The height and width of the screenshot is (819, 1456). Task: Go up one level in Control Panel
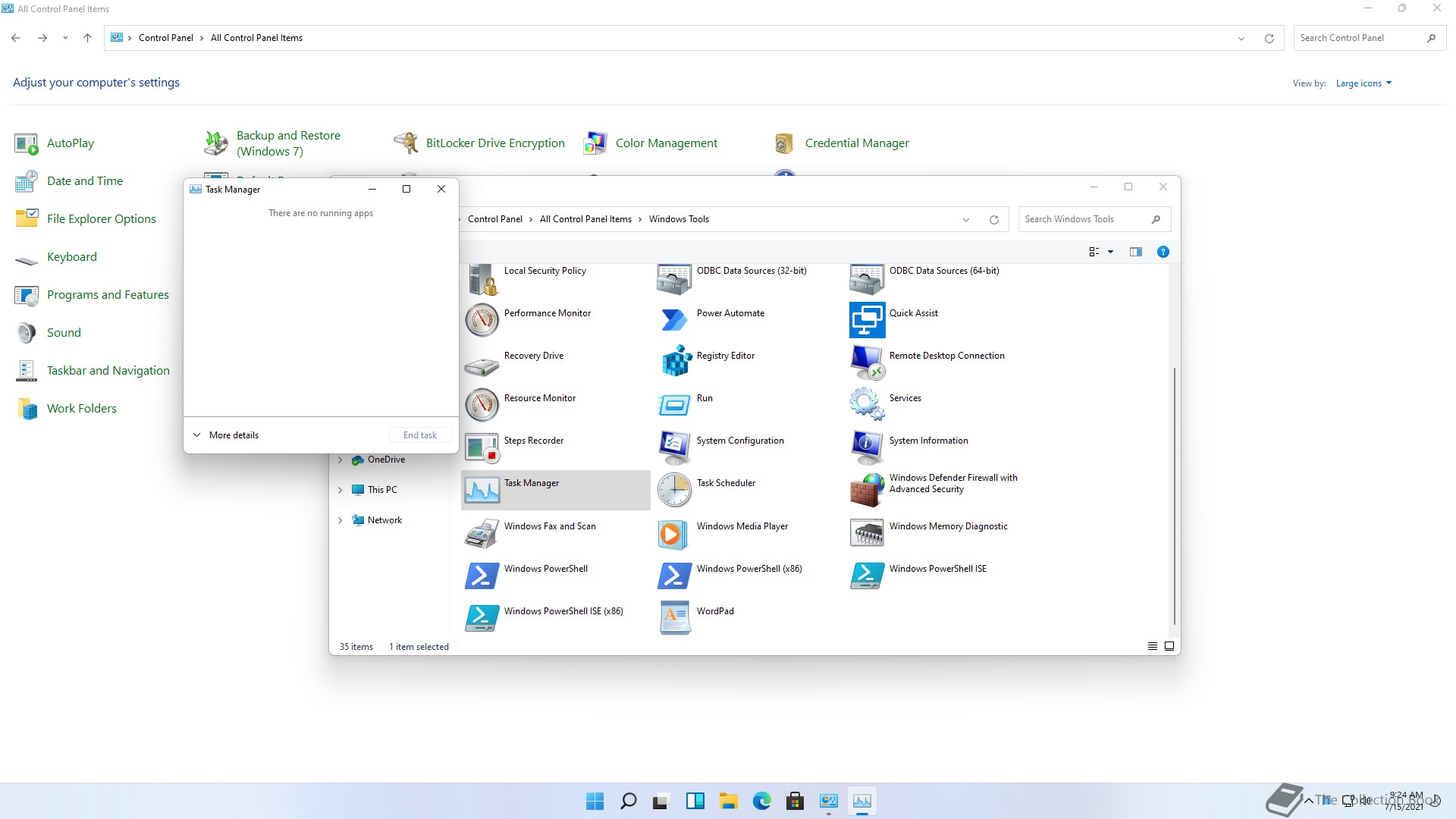click(87, 38)
